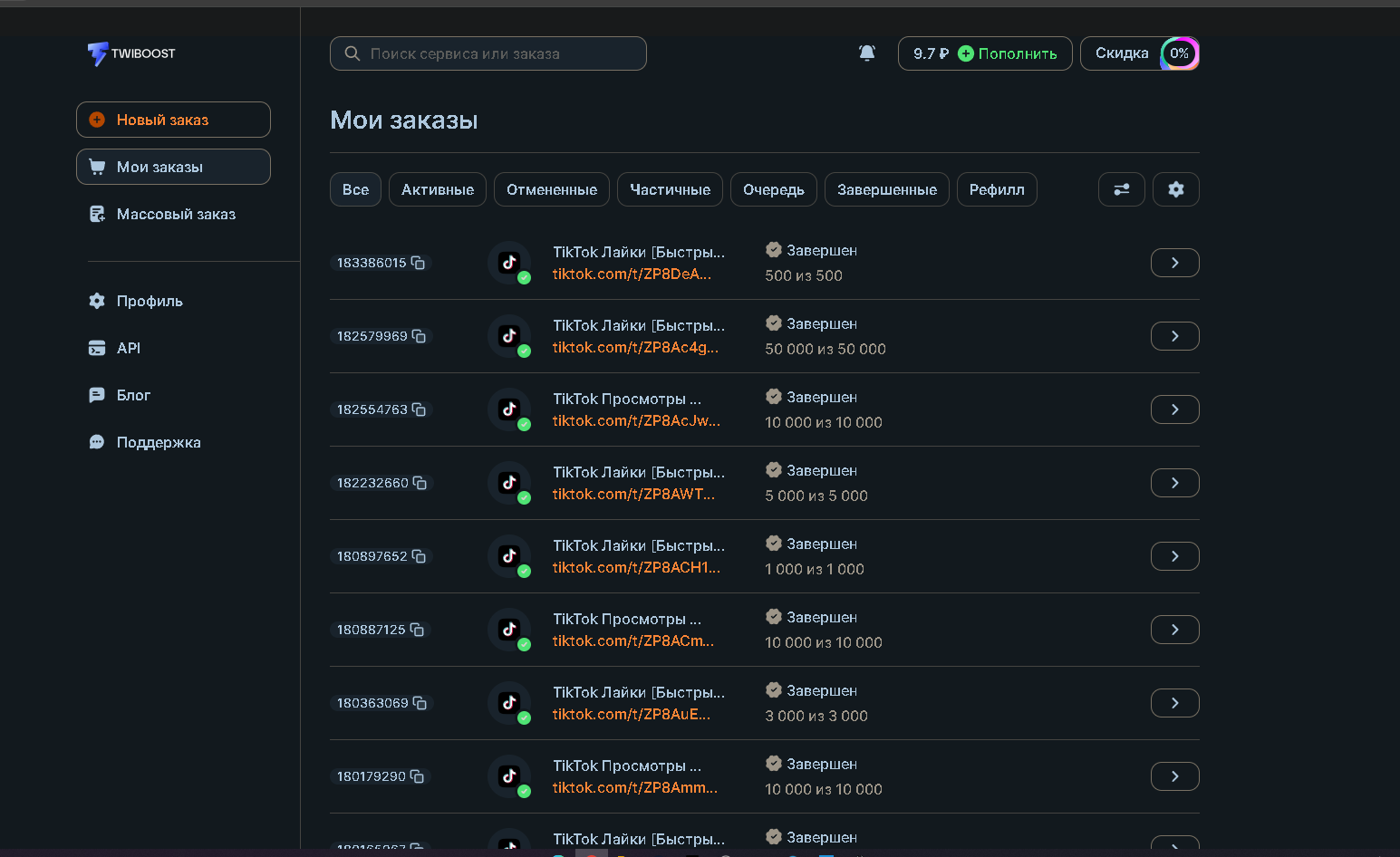This screenshot has height=857, width=1400.
Task: Expand details of order 180179290
Action: point(1175,776)
